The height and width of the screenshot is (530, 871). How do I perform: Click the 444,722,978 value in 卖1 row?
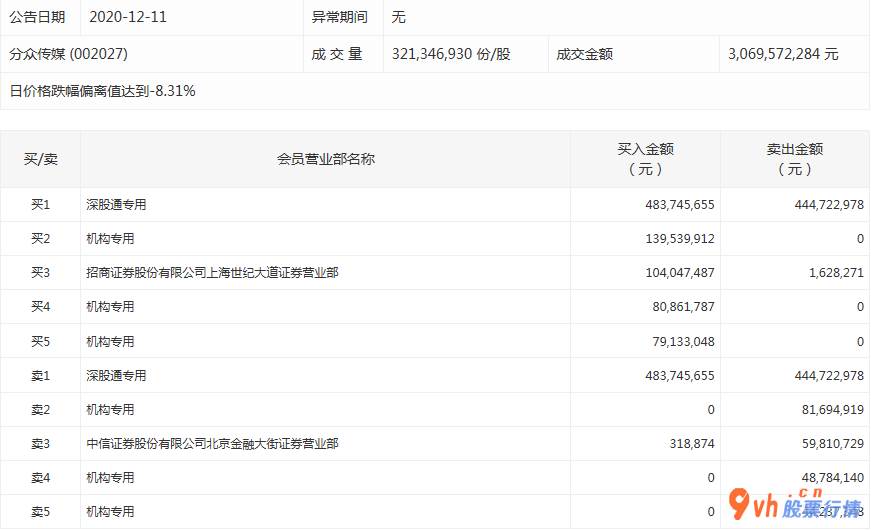tap(829, 376)
